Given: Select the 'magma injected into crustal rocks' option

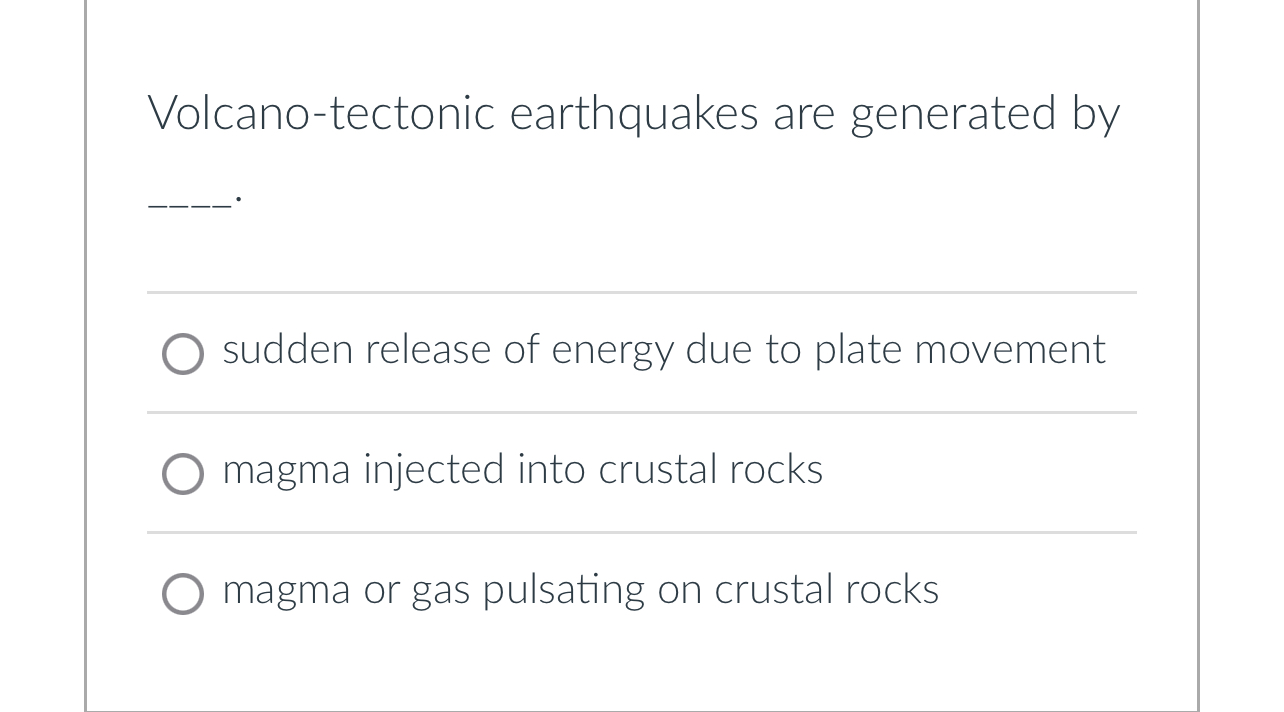Looking at the screenshot, I should (183, 474).
